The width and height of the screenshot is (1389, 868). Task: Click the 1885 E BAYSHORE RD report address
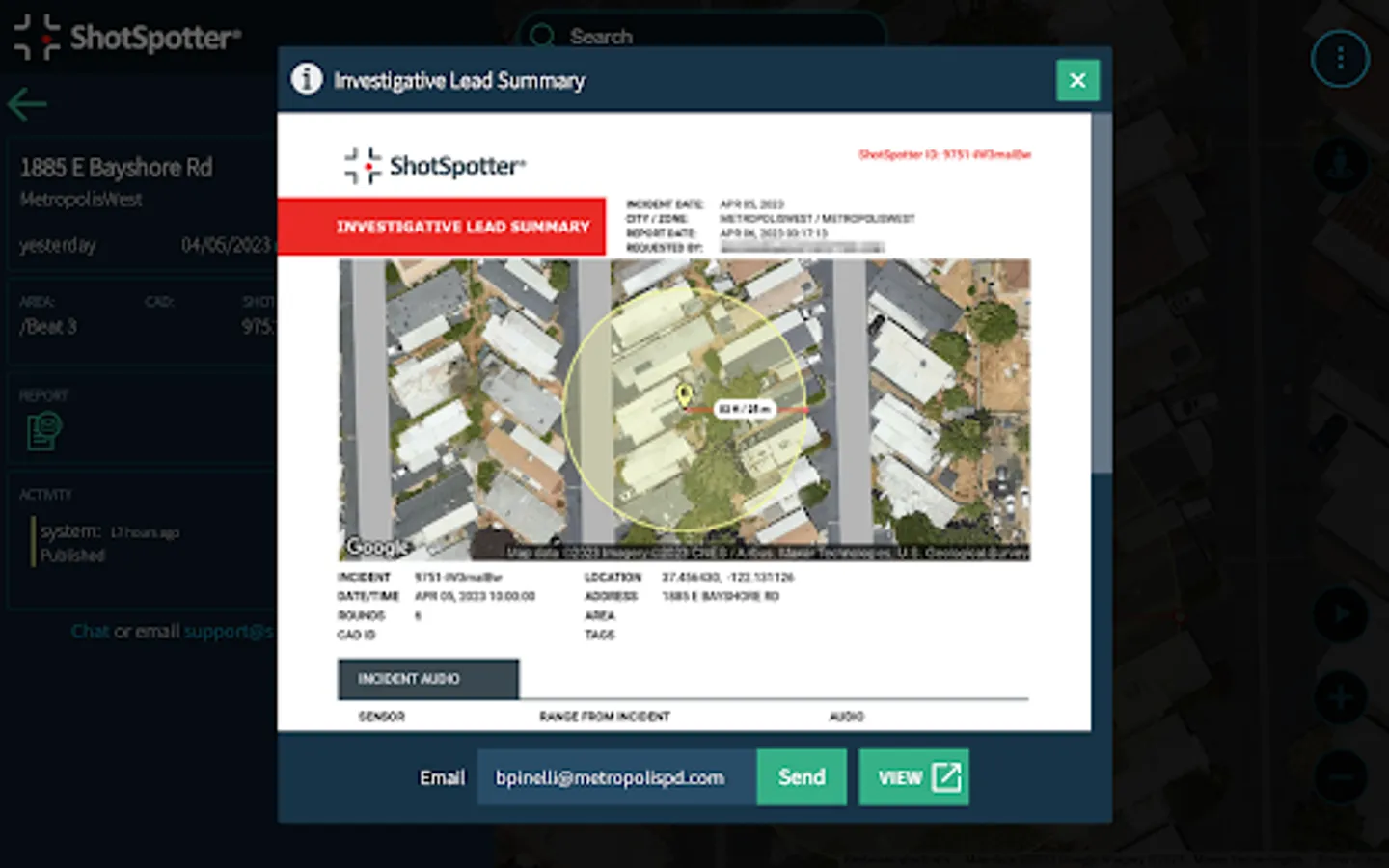[x=721, y=596]
